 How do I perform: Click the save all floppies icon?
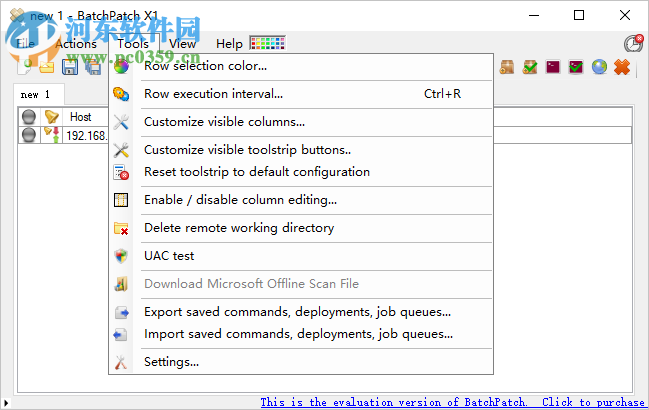pos(93,67)
